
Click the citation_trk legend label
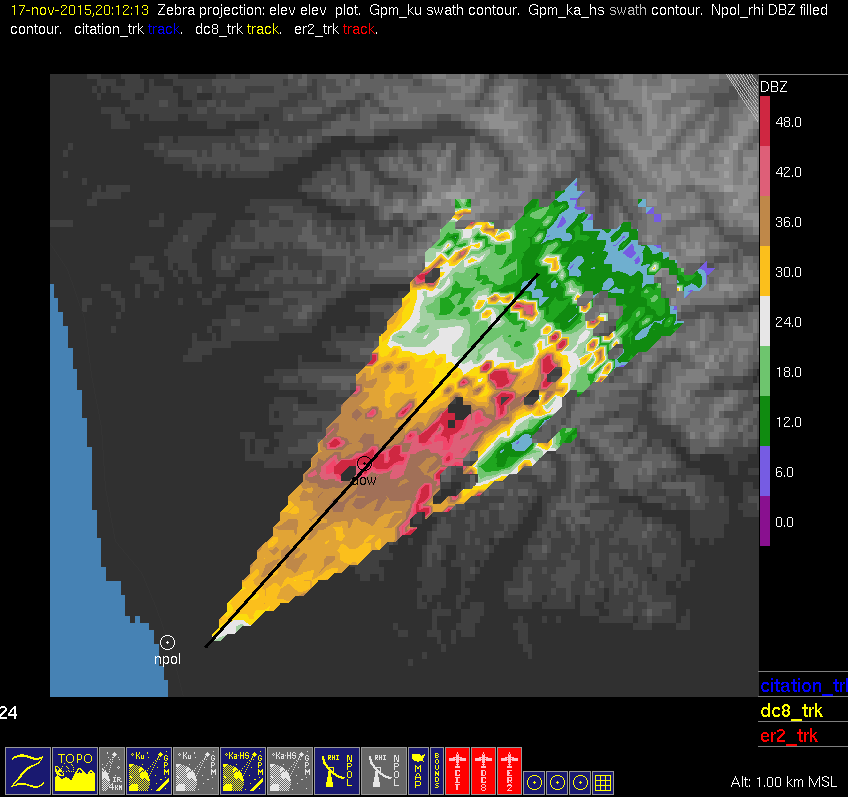coord(804,686)
